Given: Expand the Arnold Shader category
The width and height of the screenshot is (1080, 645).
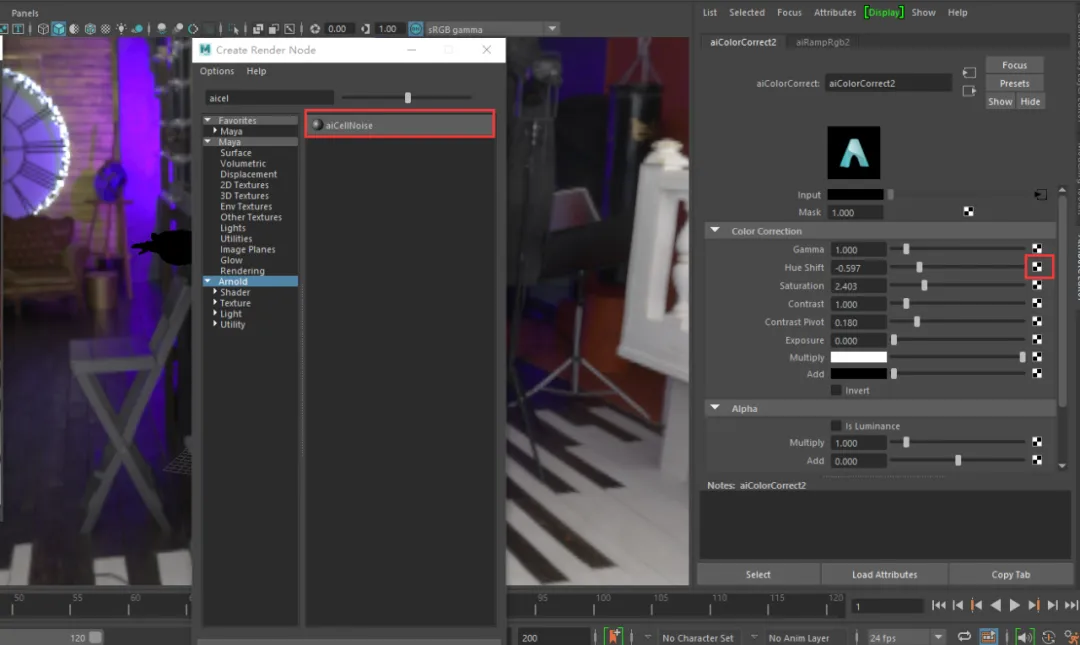Looking at the screenshot, I should [x=215, y=291].
